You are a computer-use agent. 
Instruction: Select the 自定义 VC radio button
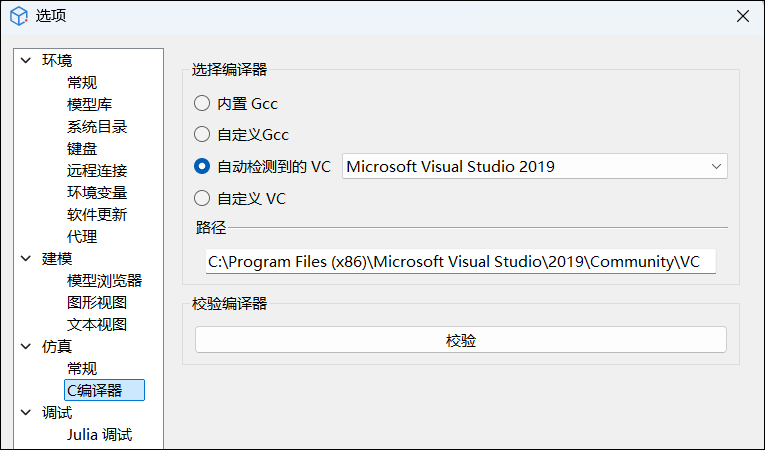[x=202, y=199]
